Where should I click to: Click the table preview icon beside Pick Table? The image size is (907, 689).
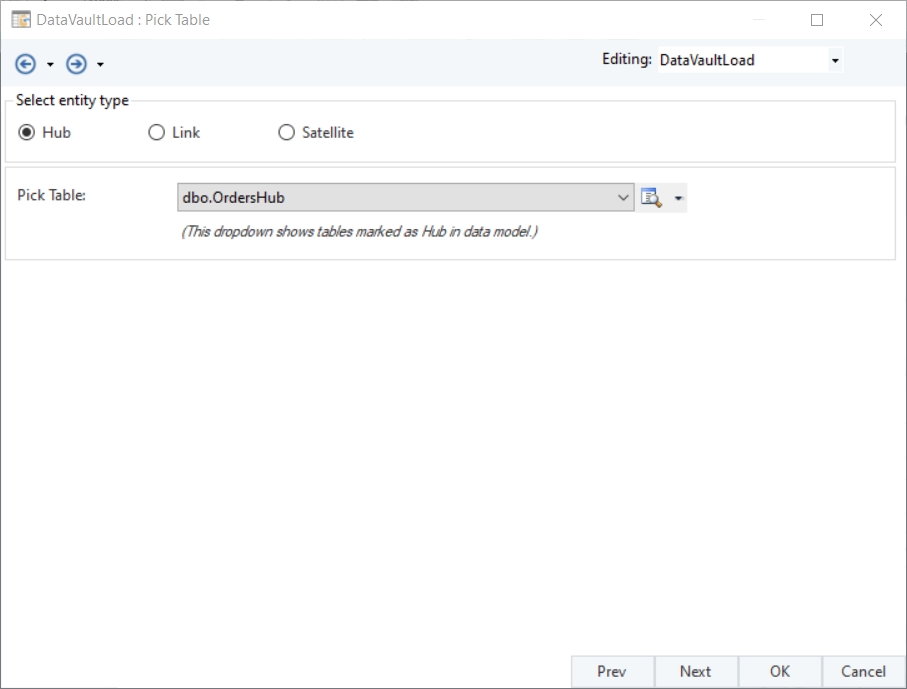[x=652, y=198]
